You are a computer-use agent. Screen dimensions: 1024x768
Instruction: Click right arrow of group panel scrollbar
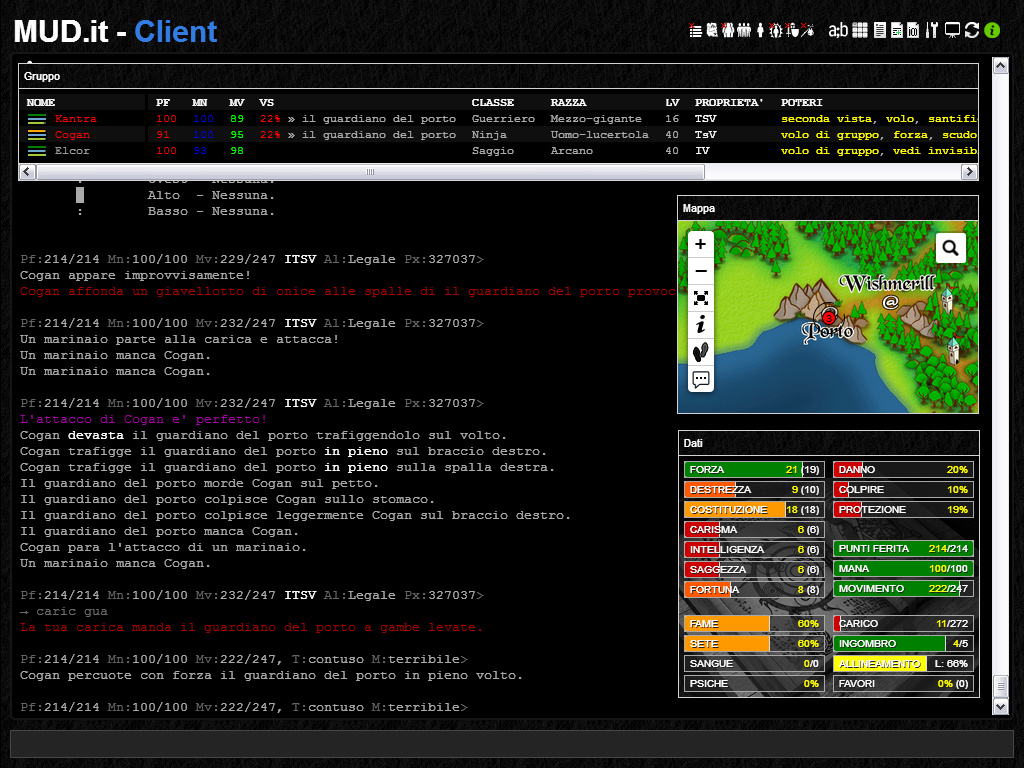(x=969, y=172)
